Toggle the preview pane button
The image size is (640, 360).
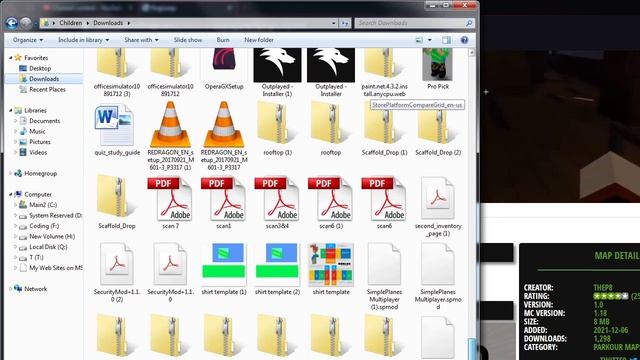pyautogui.click(x=446, y=40)
